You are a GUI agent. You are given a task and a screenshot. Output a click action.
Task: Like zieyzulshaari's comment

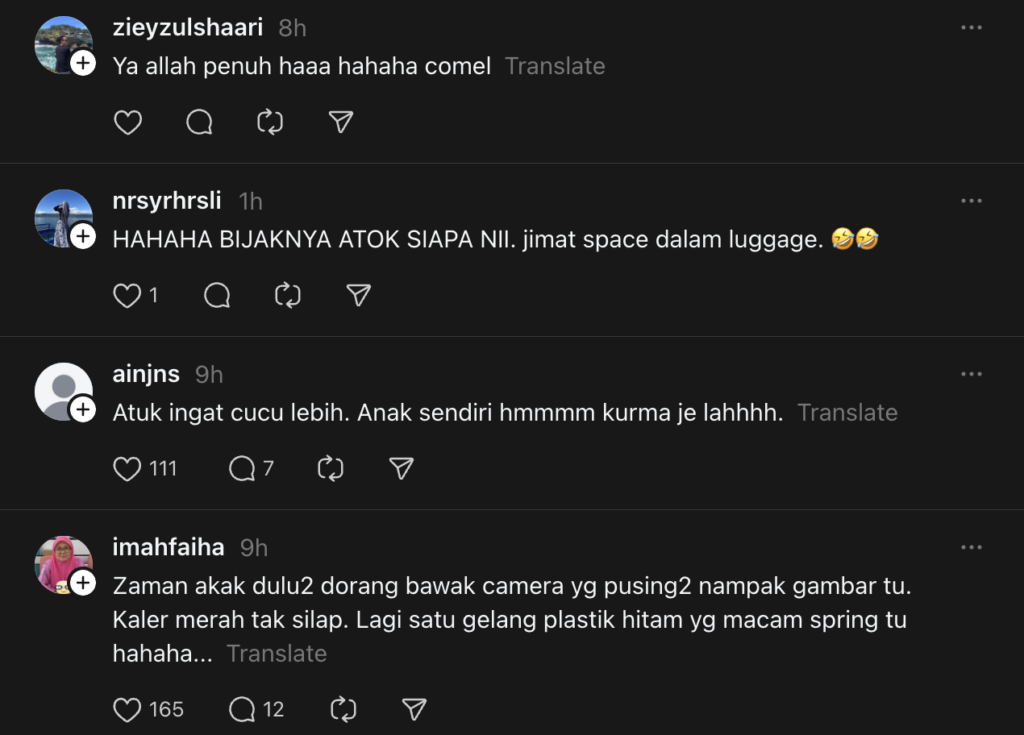pyautogui.click(x=127, y=122)
